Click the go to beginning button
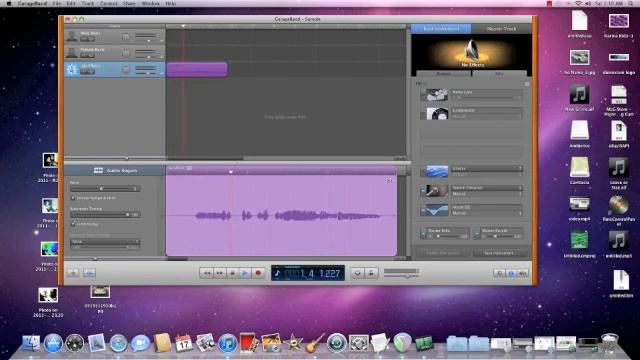 click(232, 273)
